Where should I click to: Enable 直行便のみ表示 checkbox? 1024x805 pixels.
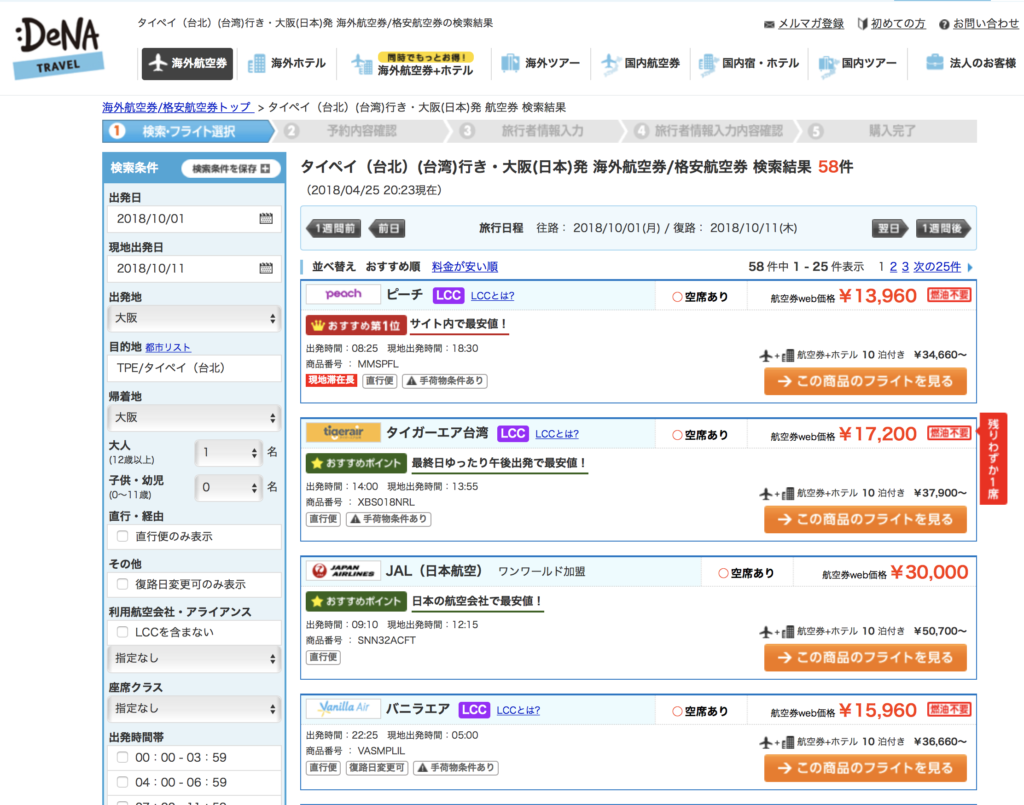tap(122, 536)
